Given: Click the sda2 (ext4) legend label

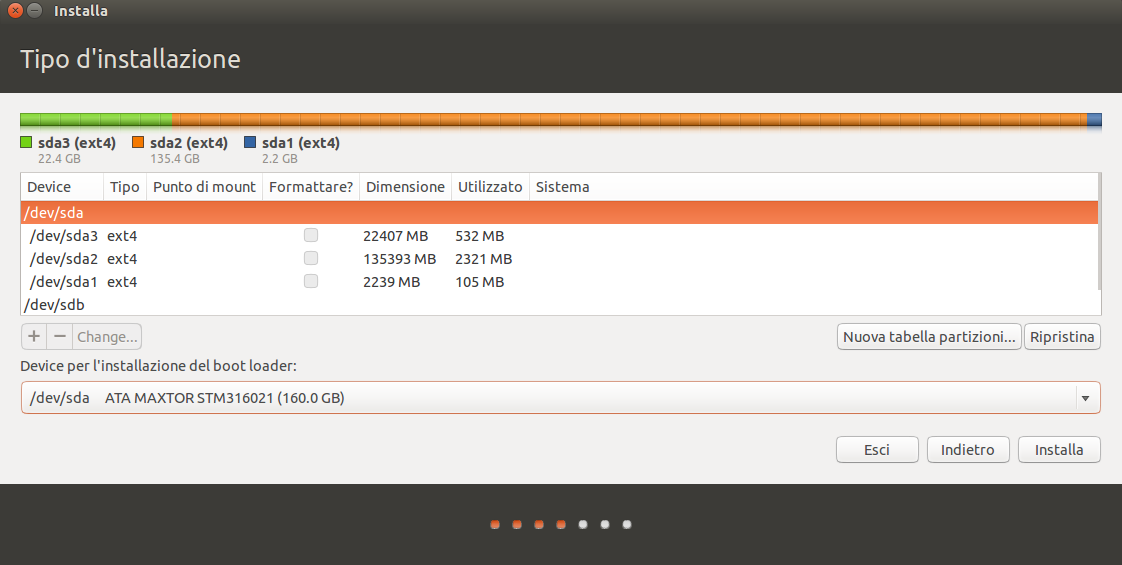Looking at the screenshot, I should coord(189,143).
